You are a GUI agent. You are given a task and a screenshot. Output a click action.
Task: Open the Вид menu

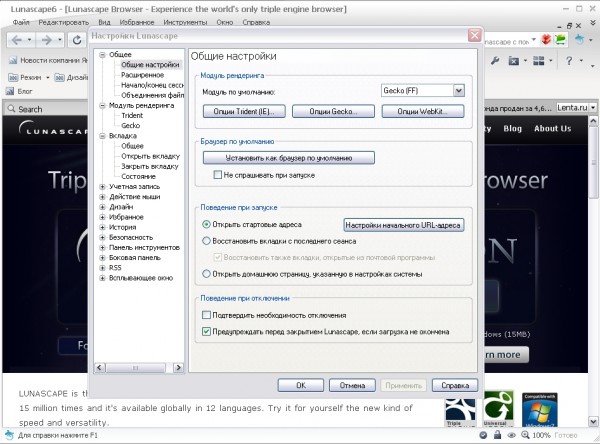click(x=104, y=22)
